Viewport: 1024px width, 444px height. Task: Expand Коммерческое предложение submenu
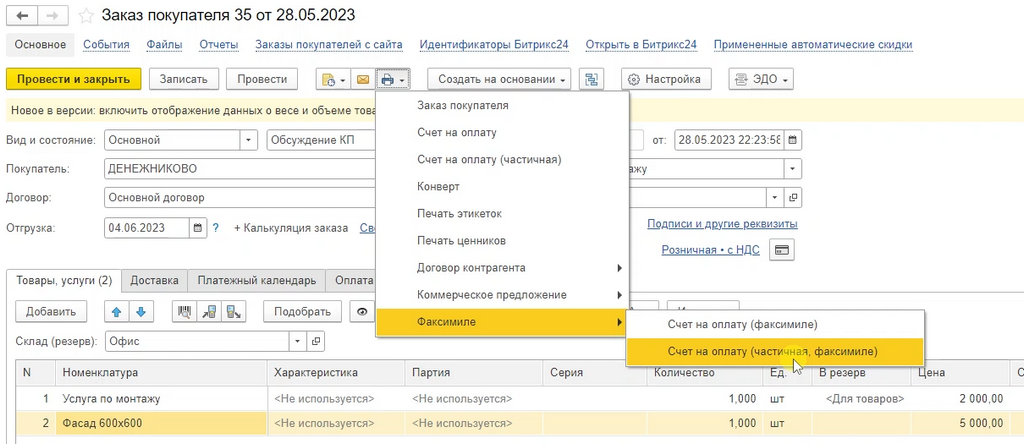(x=502, y=295)
